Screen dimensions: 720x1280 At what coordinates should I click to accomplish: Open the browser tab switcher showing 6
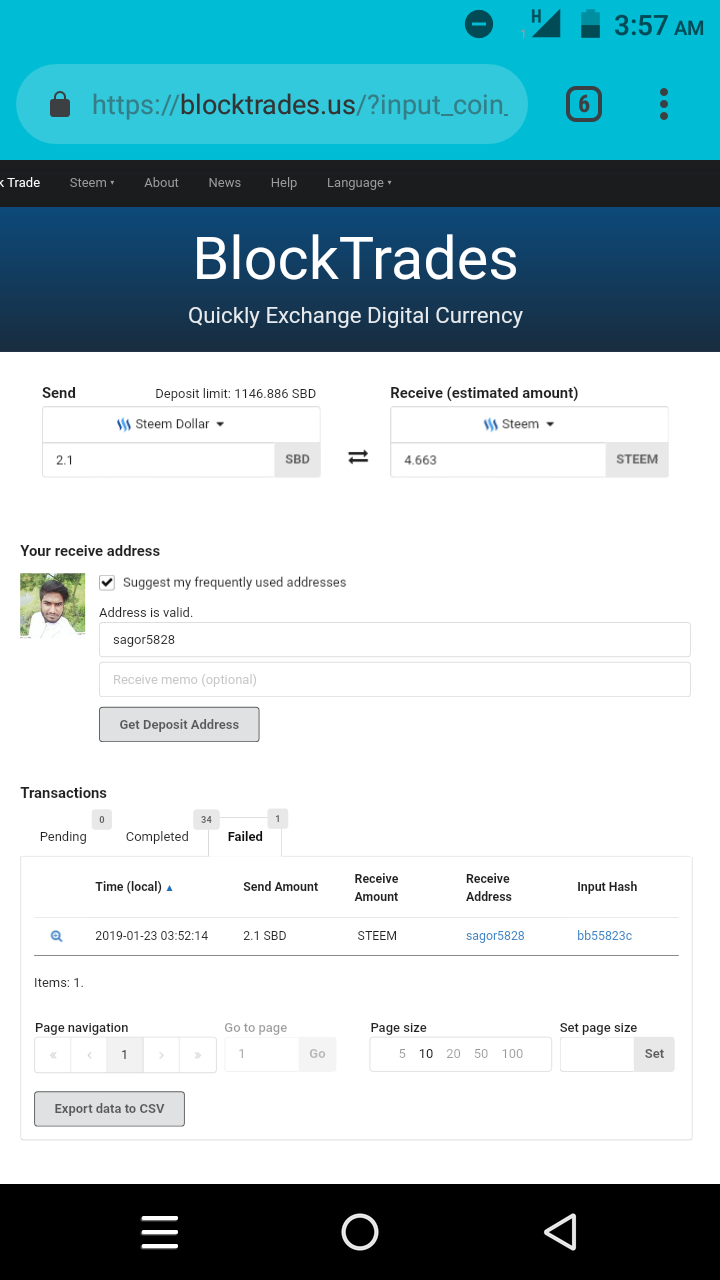(584, 104)
